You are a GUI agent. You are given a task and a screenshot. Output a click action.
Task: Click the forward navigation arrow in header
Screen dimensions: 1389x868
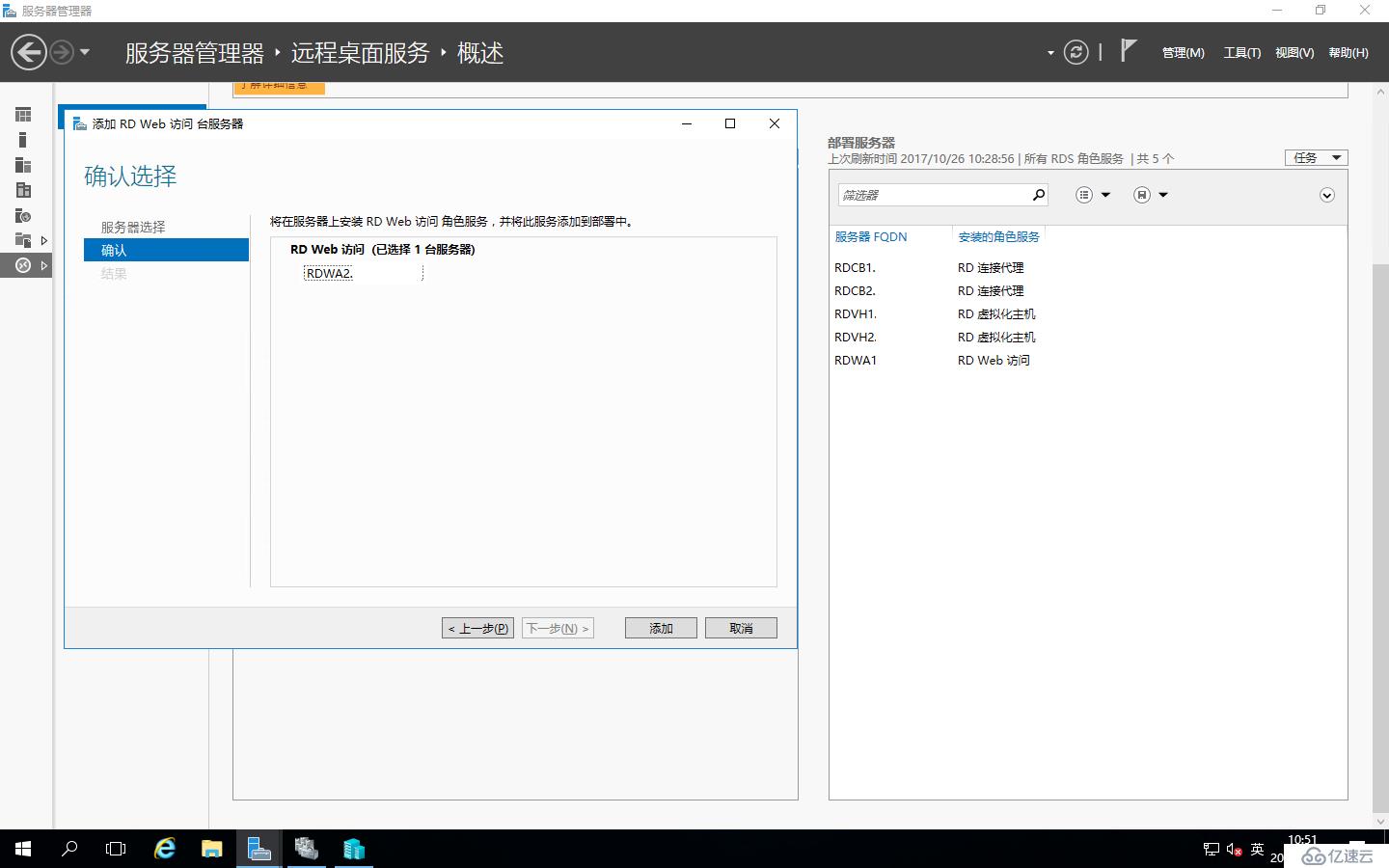point(62,52)
